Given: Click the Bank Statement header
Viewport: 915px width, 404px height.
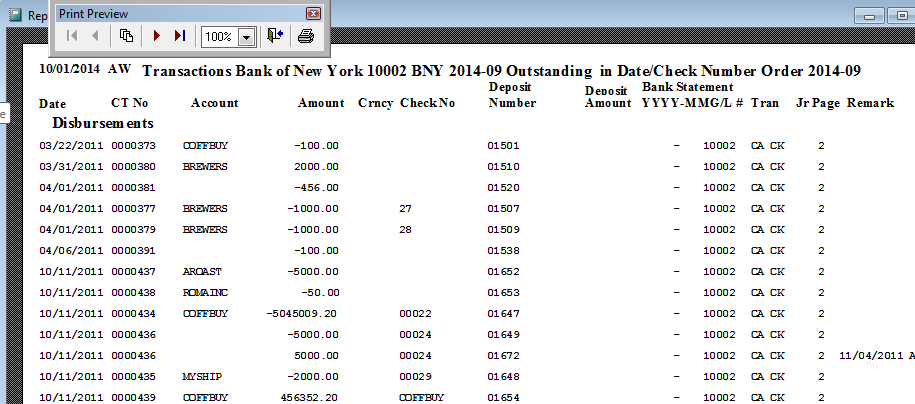Looking at the screenshot, I should click(x=687, y=87).
